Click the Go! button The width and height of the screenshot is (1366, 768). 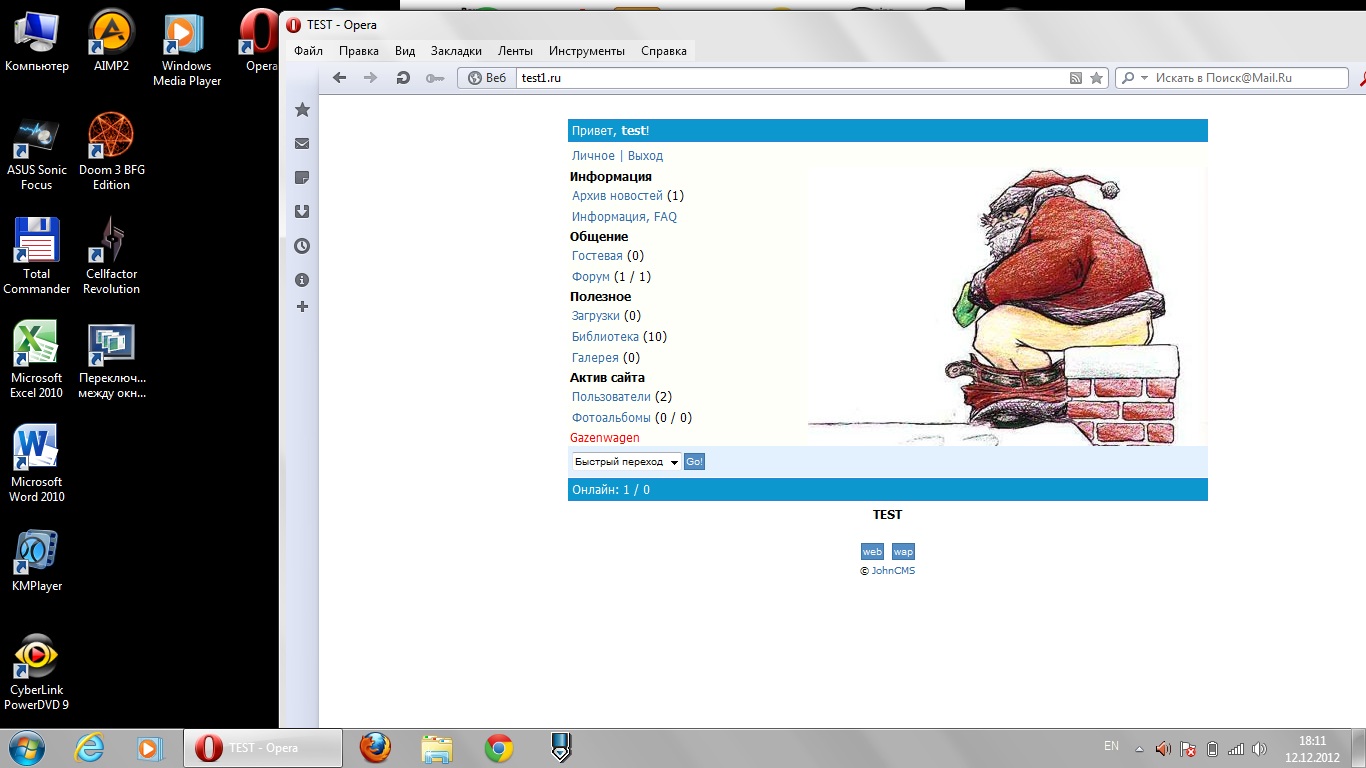point(694,462)
